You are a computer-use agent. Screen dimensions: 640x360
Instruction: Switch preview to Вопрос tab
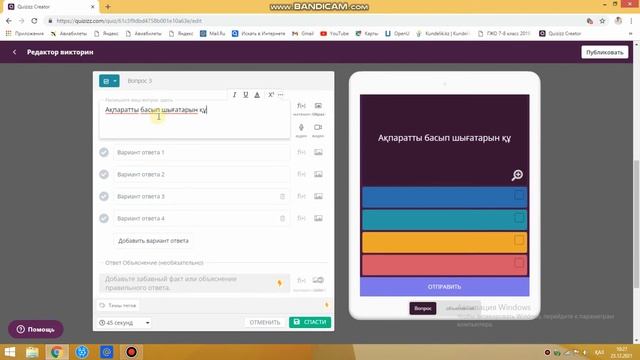(422, 308)
